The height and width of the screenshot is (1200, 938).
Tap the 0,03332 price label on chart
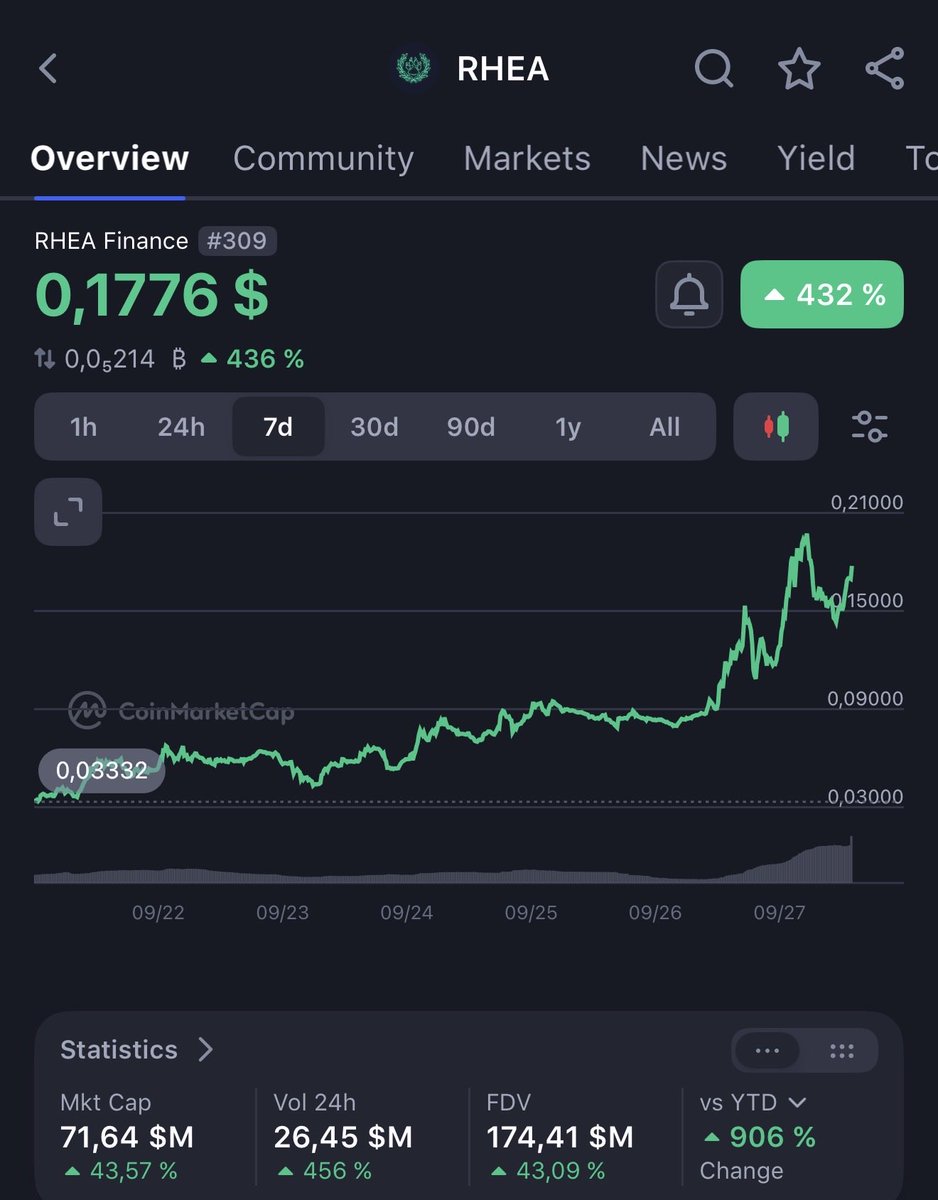click(101, 770)
